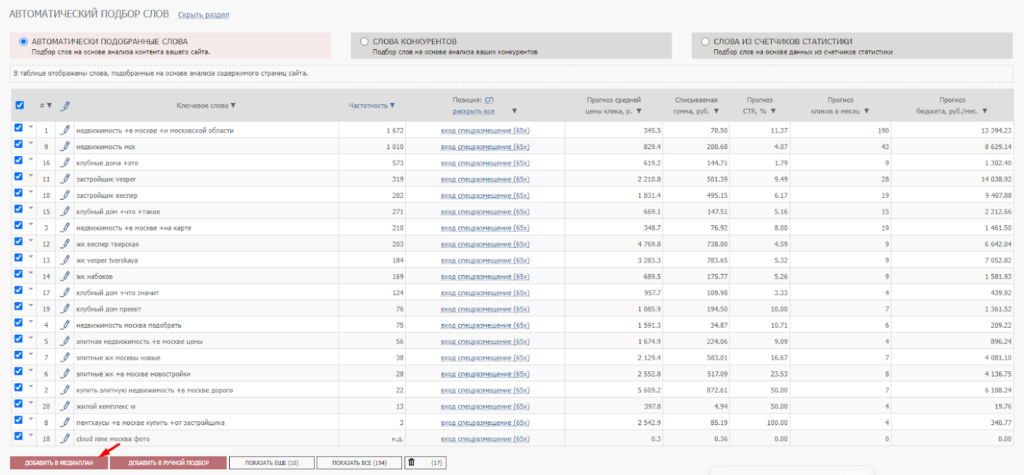Screen dimensions: 1024x475
Task: Click pencil icon beside 'жк веспер тверская'
Action: 65,244
